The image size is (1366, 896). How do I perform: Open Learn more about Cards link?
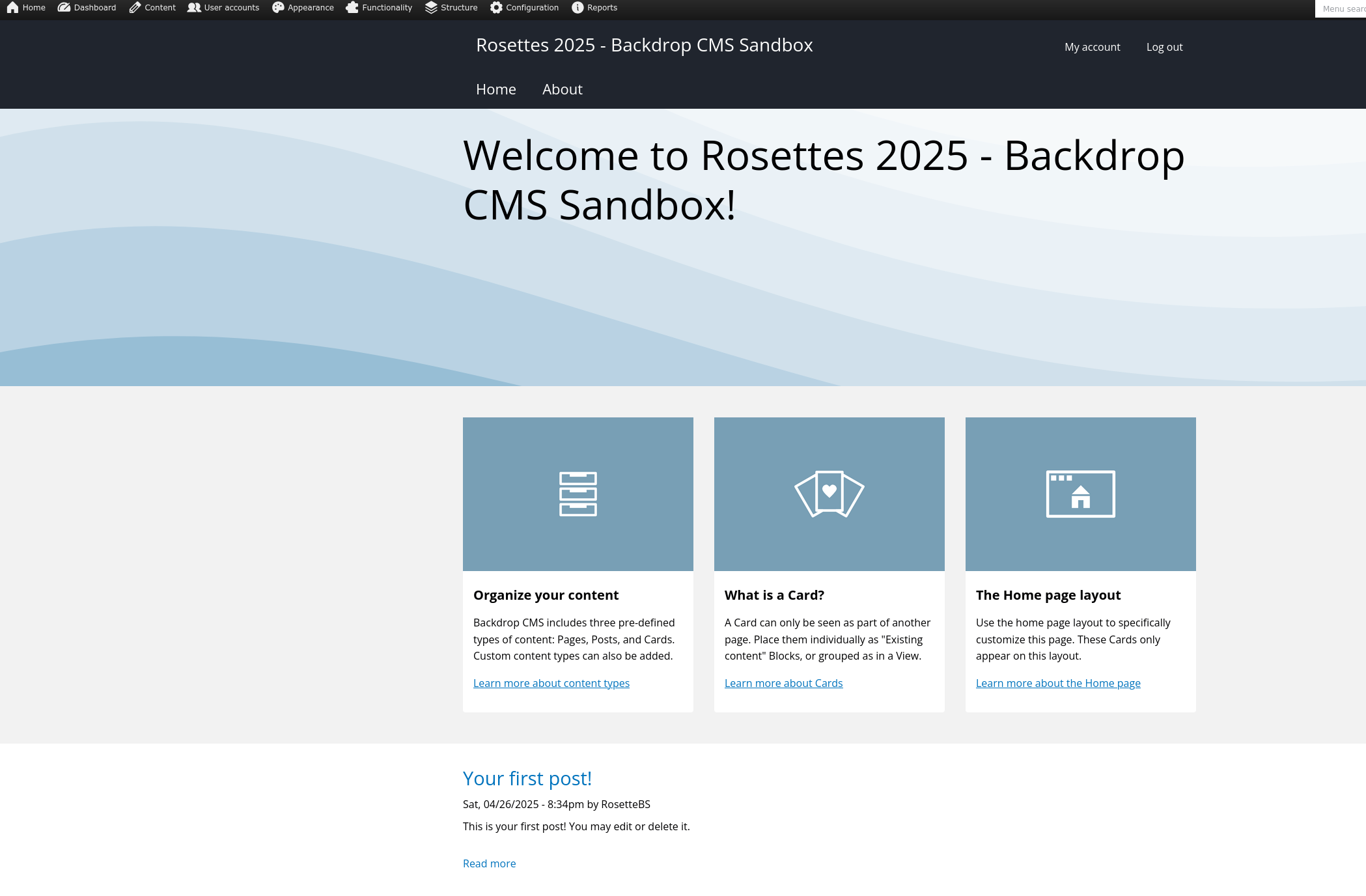pyautogui.click(x=784, y=683)
